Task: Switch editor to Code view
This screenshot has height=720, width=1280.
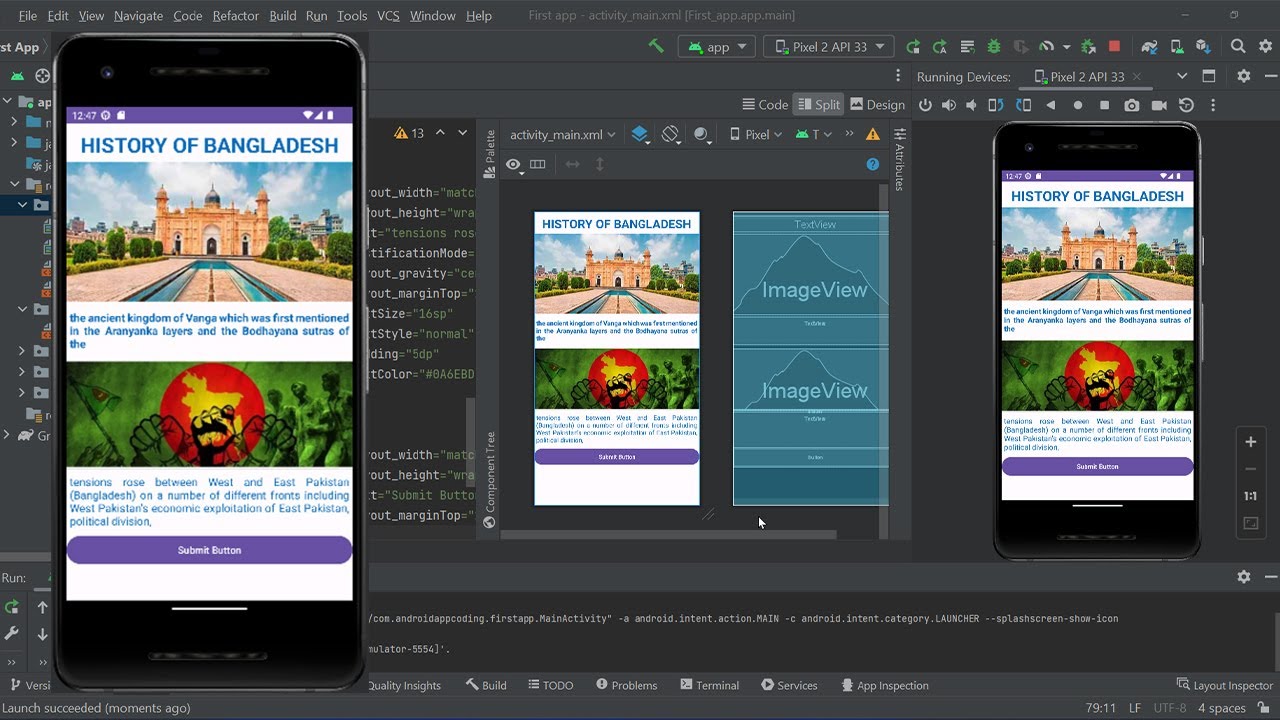Action: point(765,104)
